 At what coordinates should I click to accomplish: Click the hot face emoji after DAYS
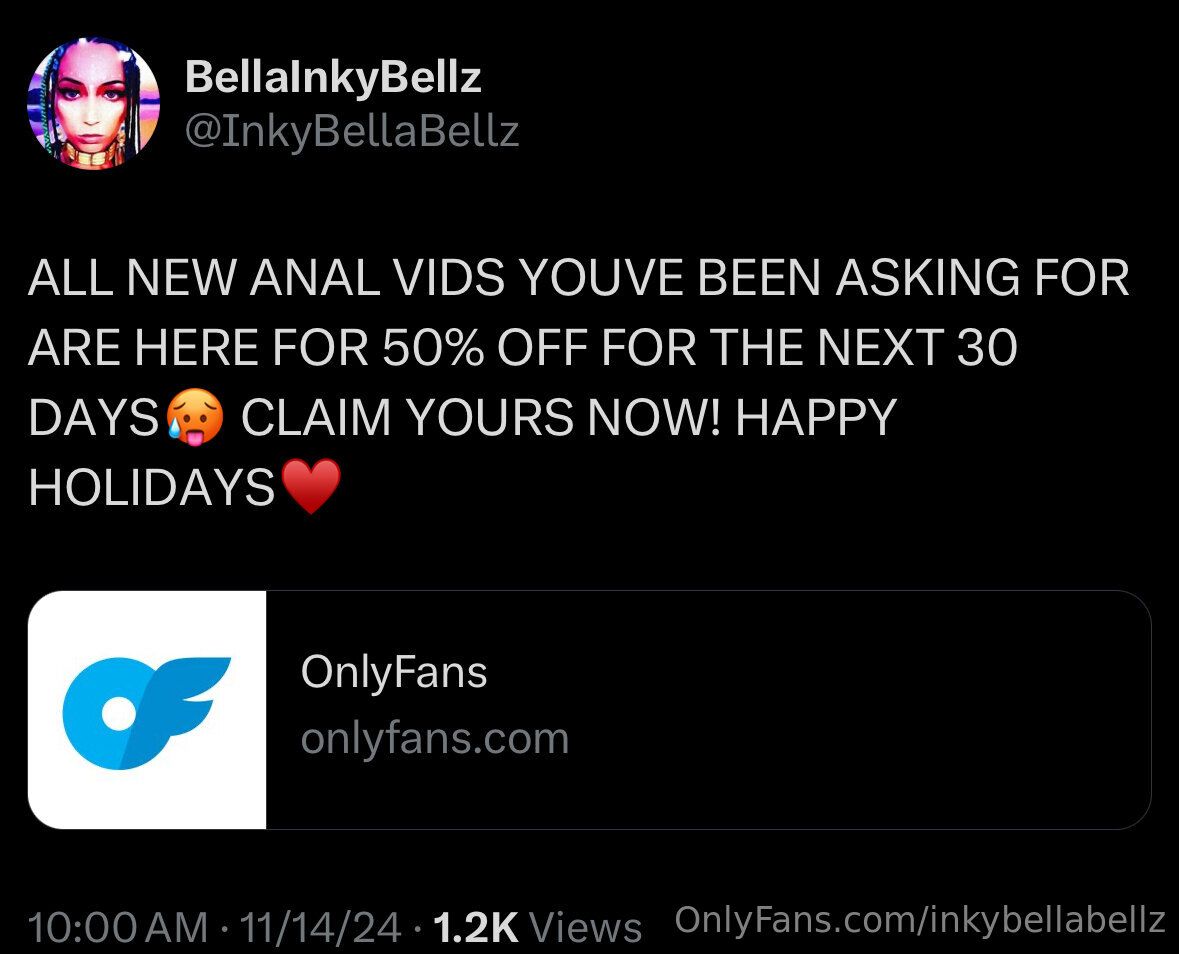pos(194,418)
